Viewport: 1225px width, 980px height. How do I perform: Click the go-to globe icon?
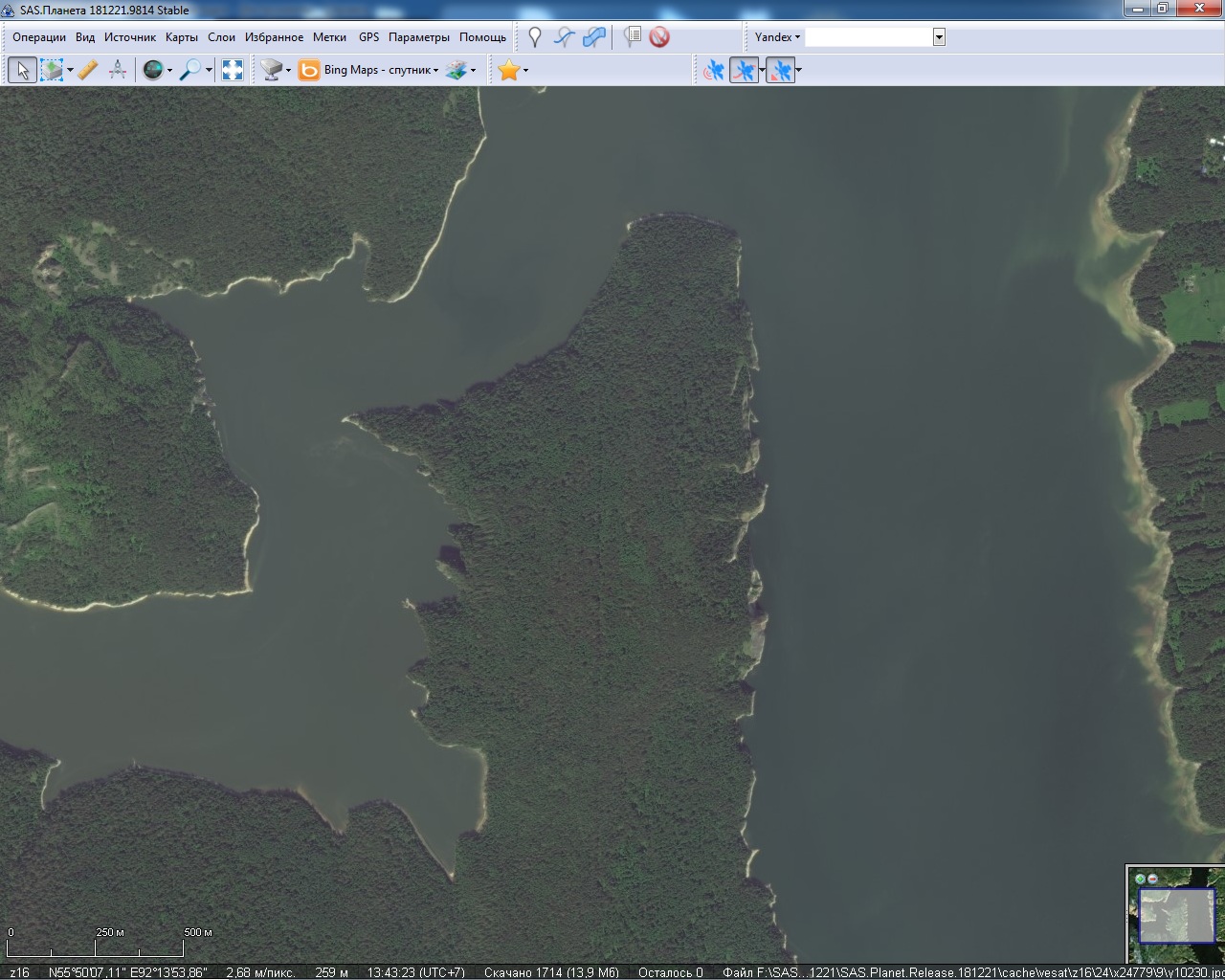point(153,70)
